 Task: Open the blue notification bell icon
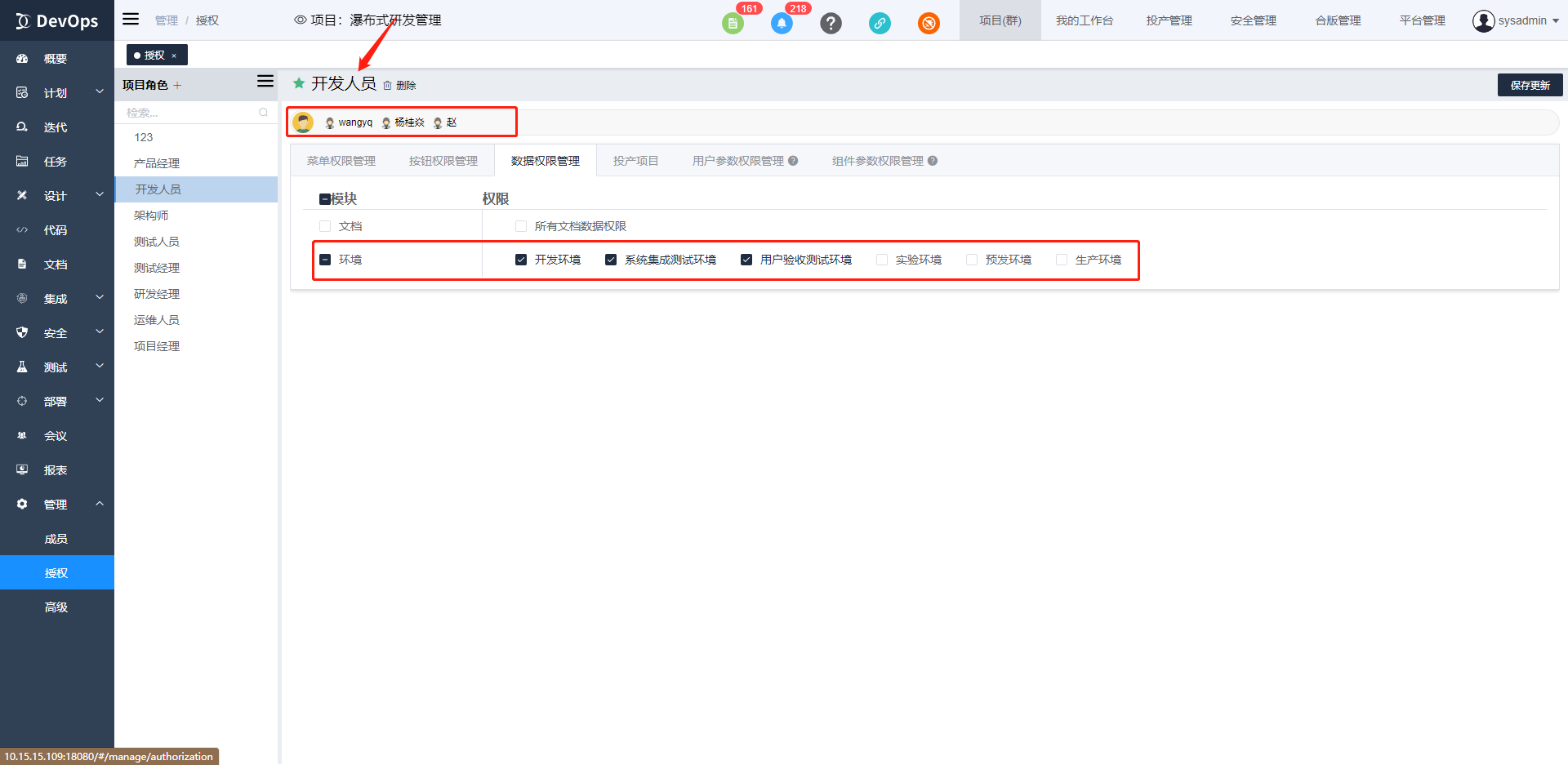782,24
